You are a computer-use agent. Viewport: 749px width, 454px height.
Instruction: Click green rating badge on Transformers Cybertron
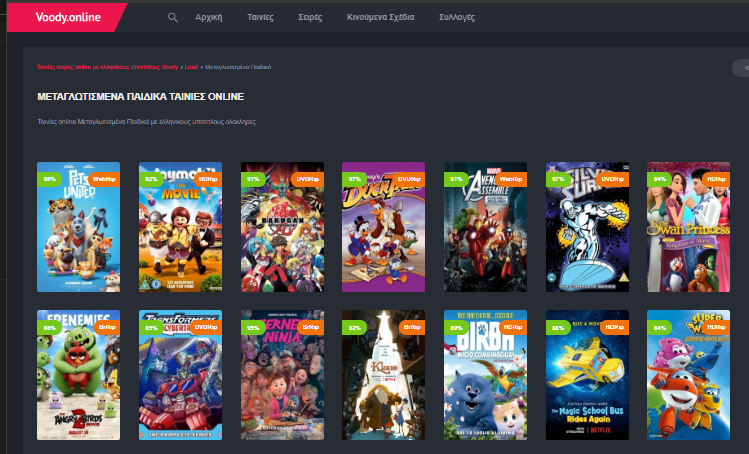151,327
